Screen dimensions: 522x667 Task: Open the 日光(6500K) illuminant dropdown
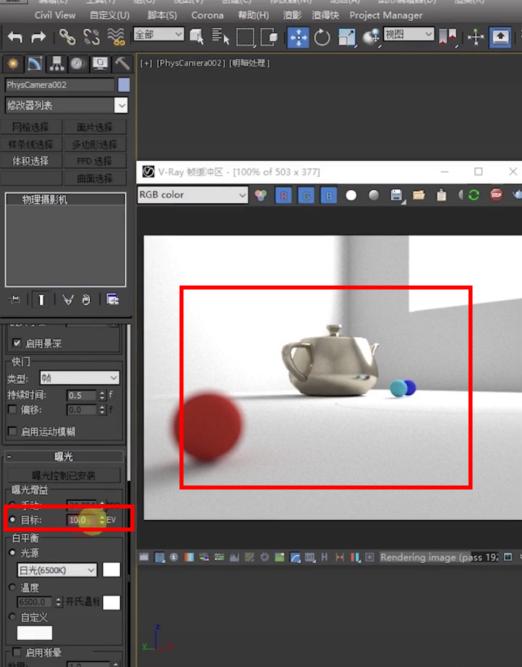[x=57, y=570]
